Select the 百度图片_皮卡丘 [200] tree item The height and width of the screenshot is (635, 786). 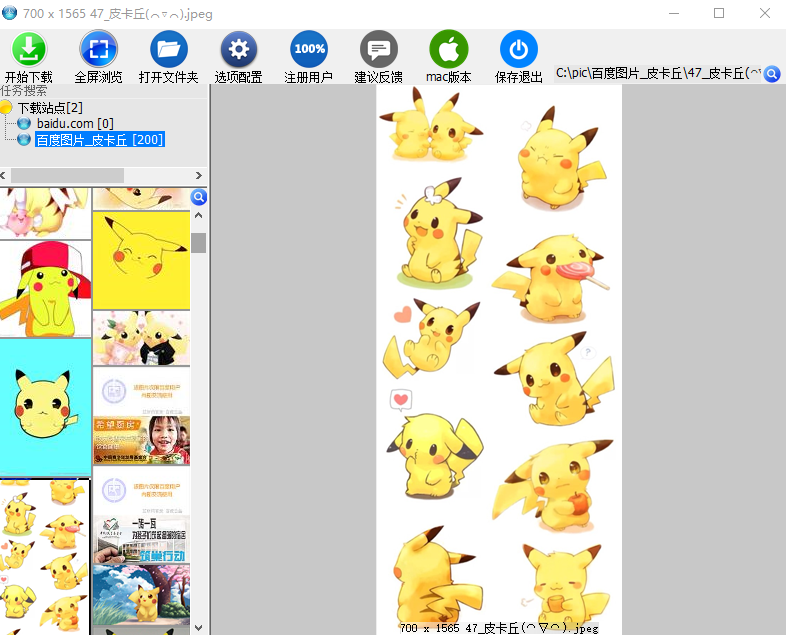click(x=100, y=140)
